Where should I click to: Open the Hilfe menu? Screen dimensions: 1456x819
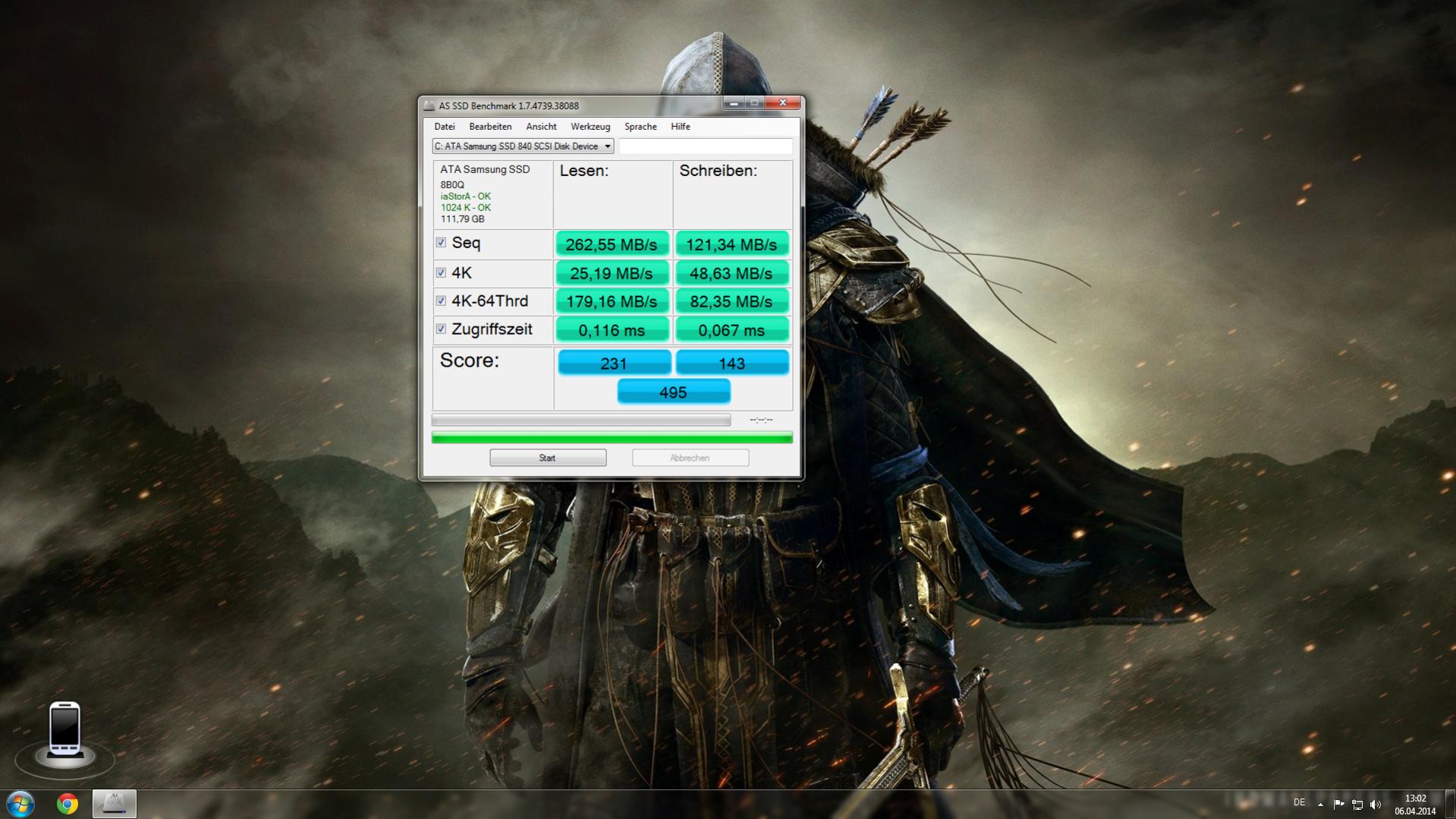pos(681,127)
